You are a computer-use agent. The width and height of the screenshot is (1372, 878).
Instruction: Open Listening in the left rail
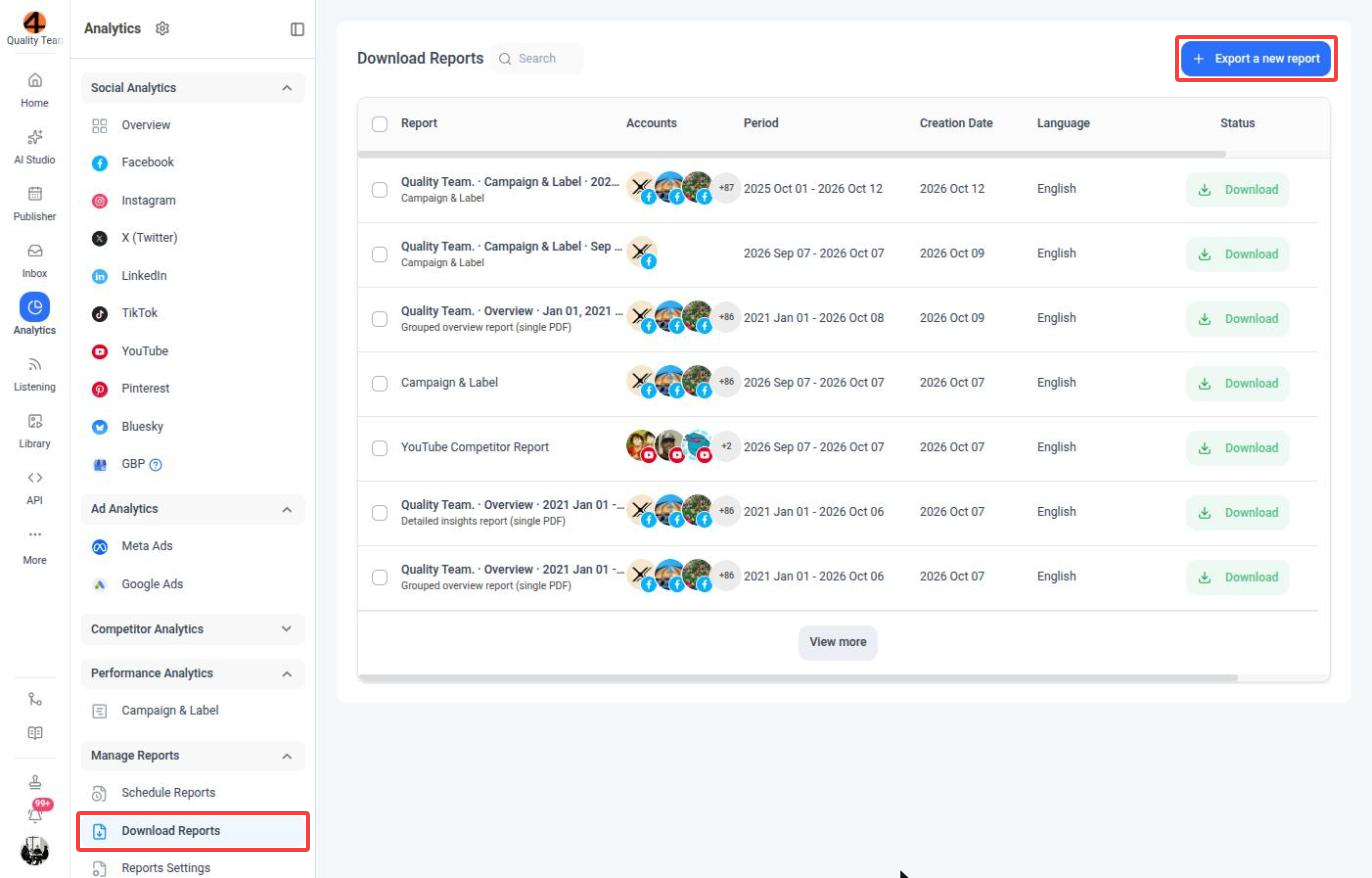(35, 373)
